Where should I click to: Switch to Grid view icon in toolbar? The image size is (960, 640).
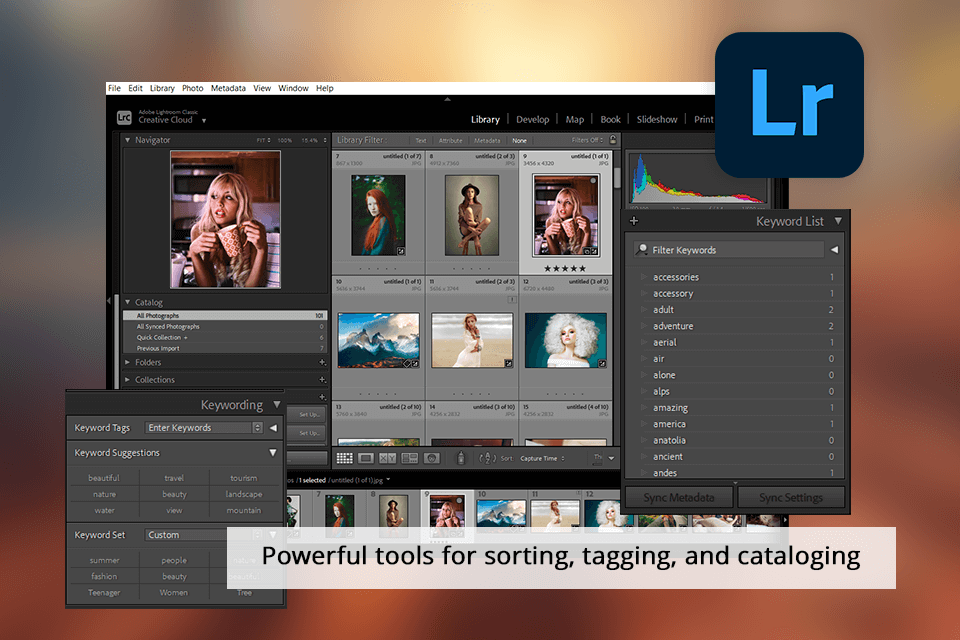click(345, 458)
